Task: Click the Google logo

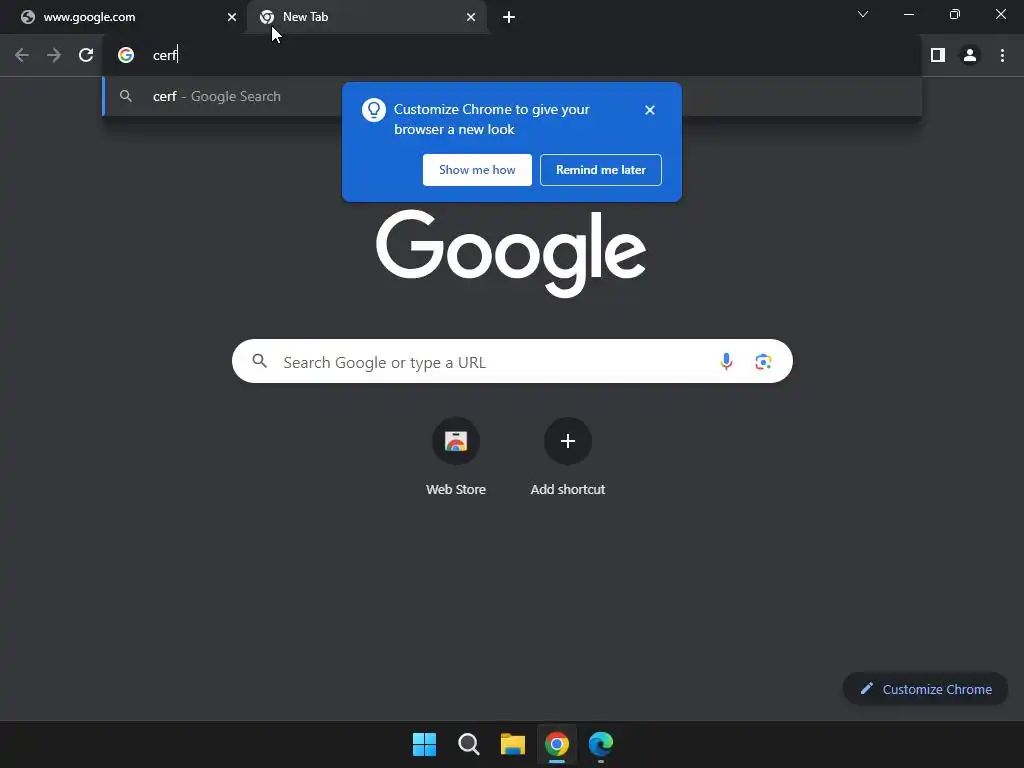Action: click(x=511, y=253)
